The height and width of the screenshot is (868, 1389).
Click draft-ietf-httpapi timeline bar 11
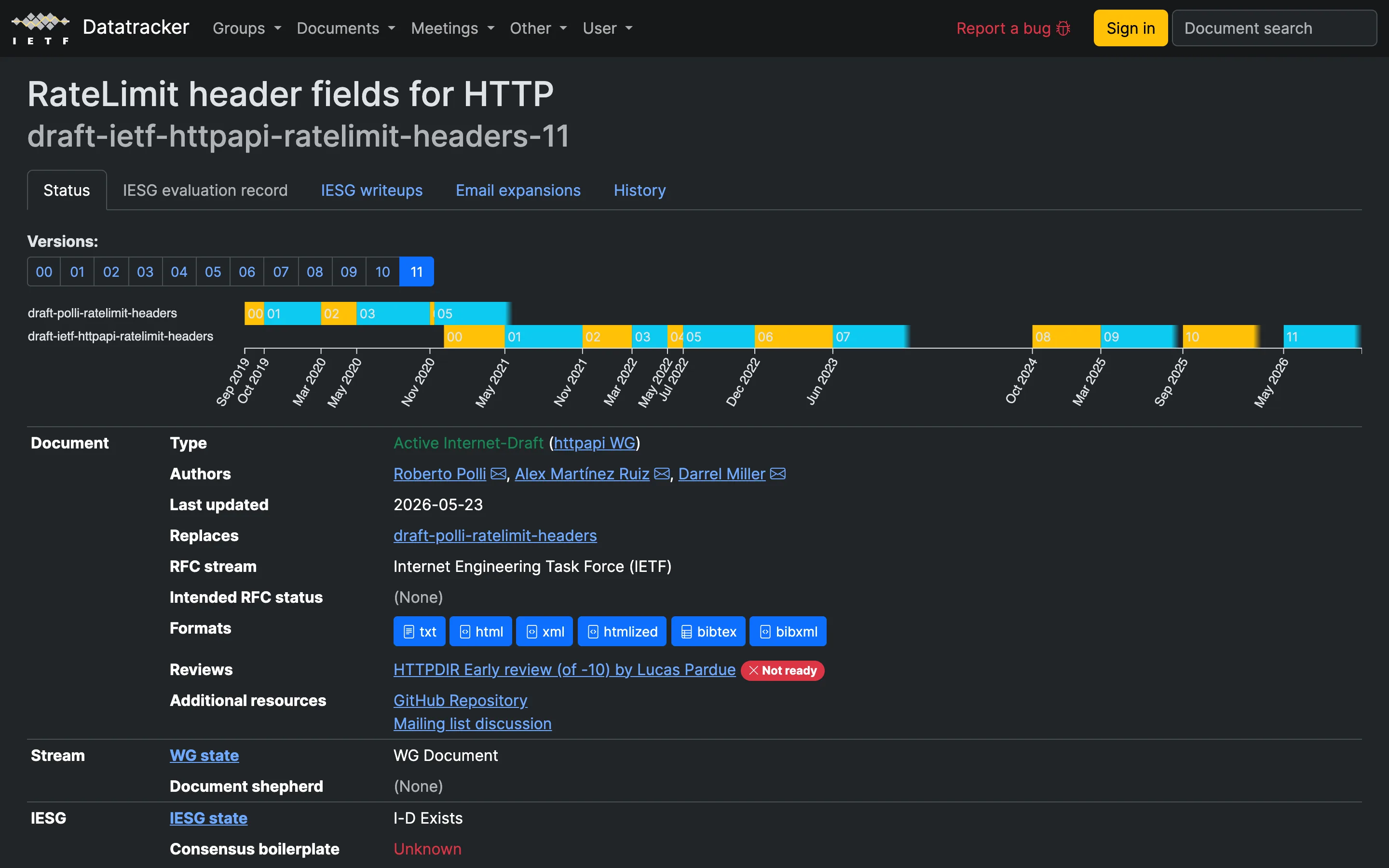pos(1321,337)
